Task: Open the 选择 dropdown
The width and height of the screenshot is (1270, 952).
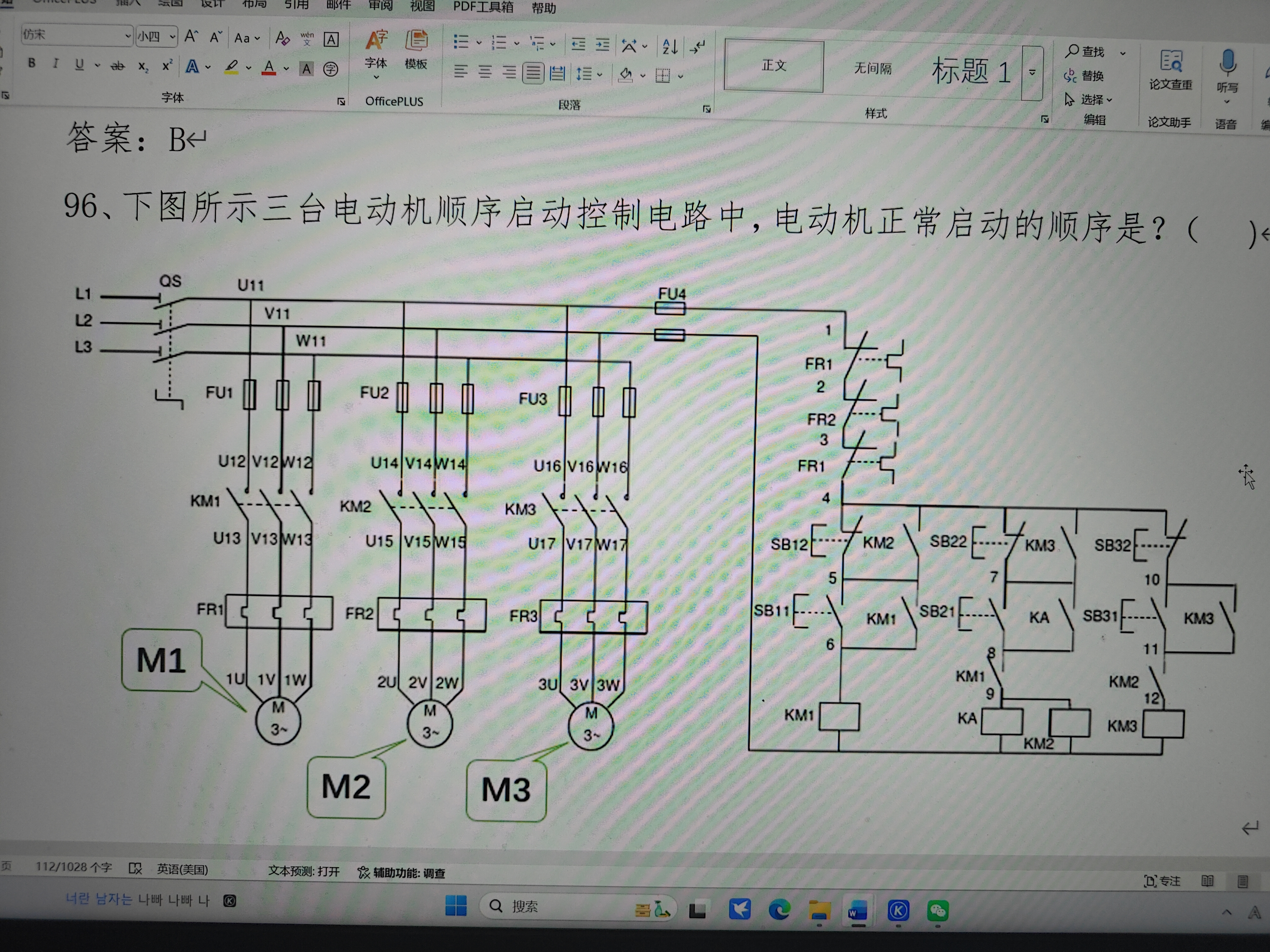Action: point(1089,100)
